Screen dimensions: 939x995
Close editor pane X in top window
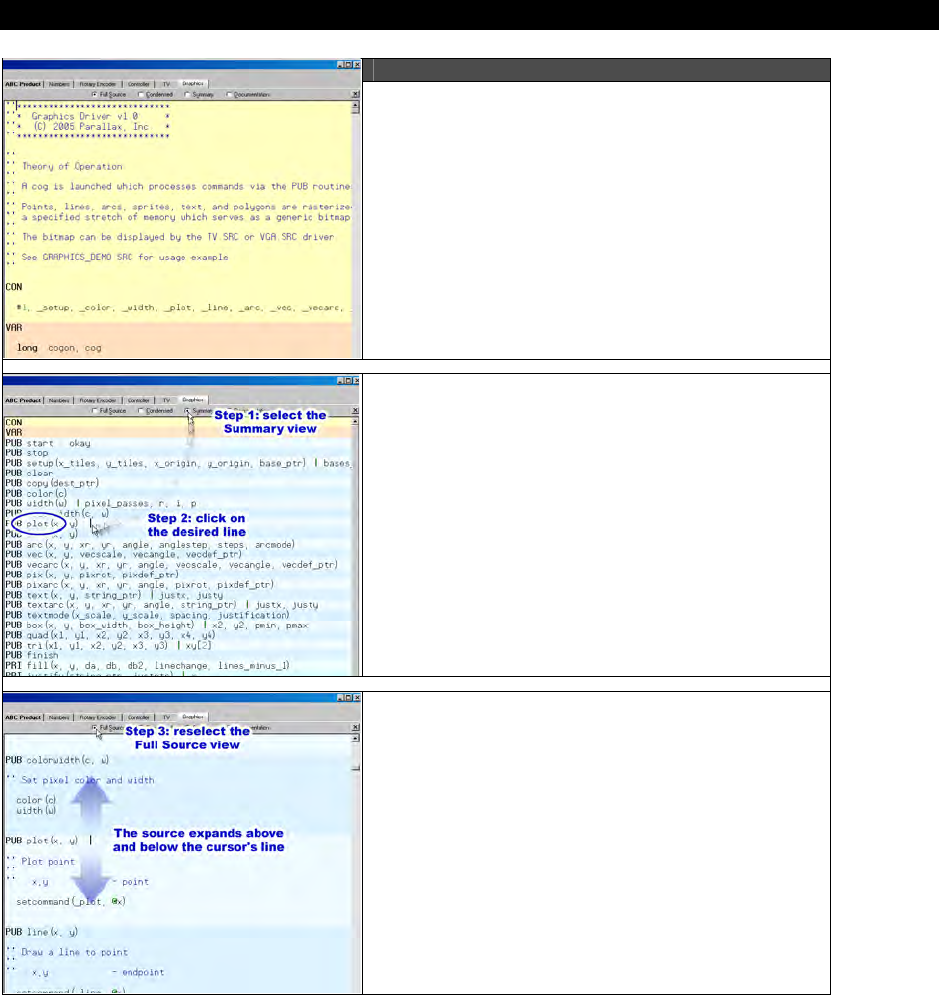(x=355, y=95)
